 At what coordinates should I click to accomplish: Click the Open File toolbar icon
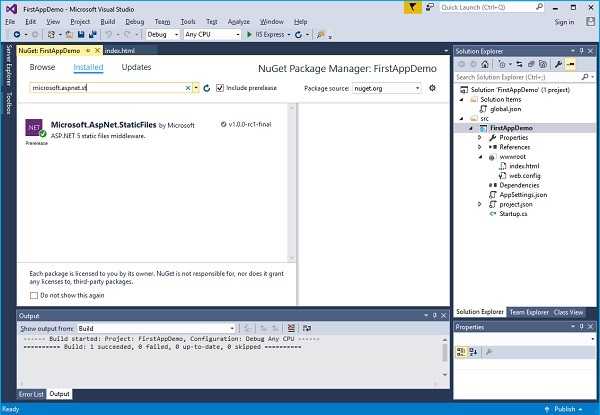(x=69, y=34)
